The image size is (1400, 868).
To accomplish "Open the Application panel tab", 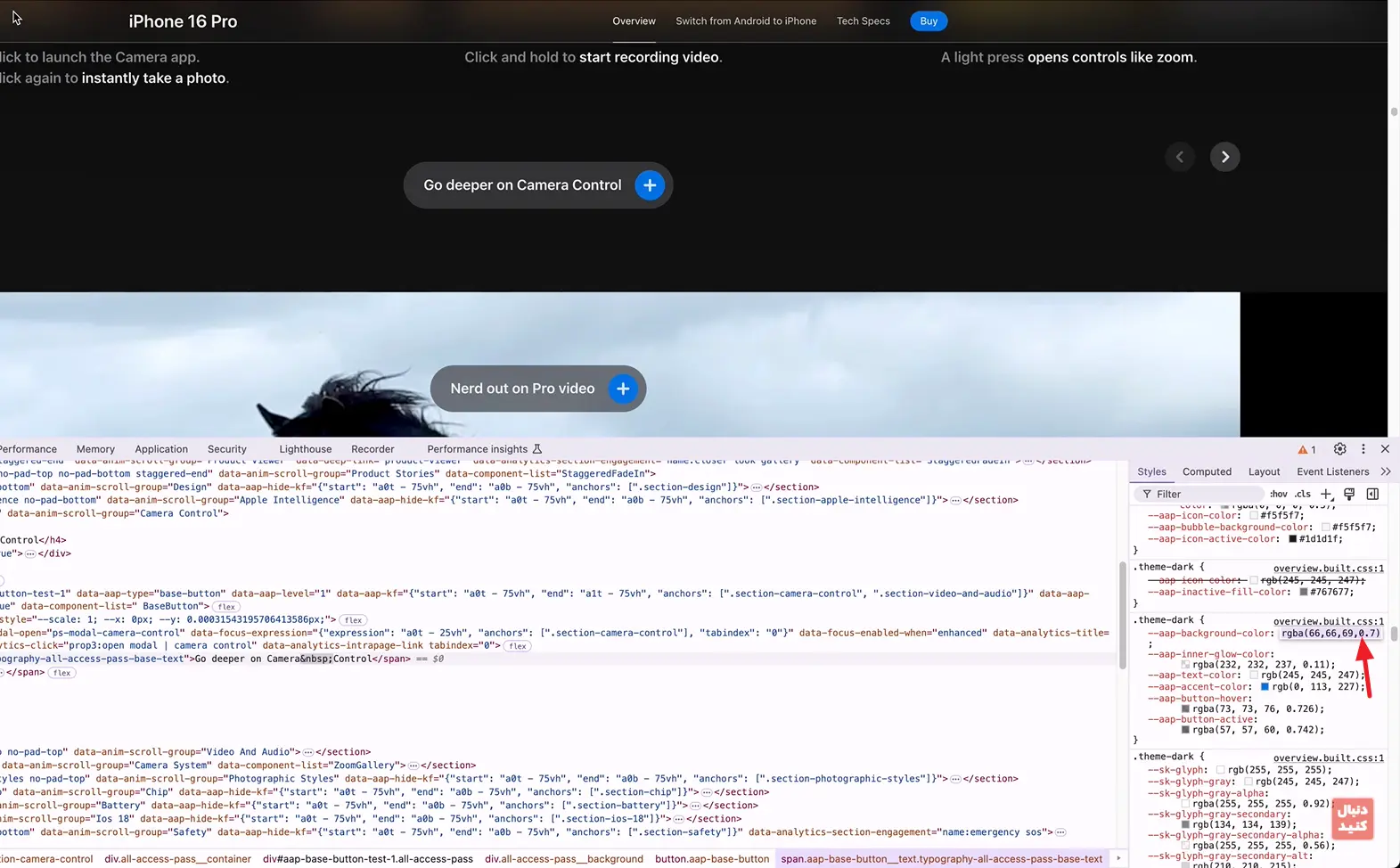I will tap(161, 449).
